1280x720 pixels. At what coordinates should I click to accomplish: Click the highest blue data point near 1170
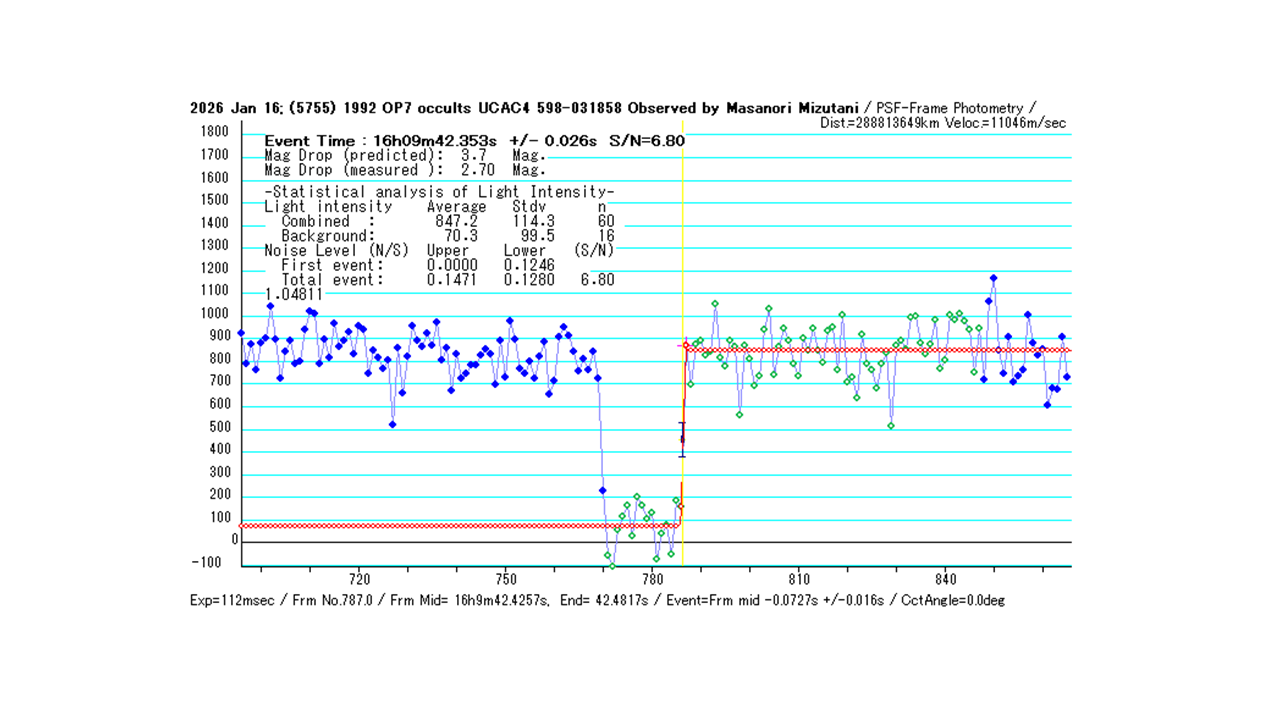(993, 278)
